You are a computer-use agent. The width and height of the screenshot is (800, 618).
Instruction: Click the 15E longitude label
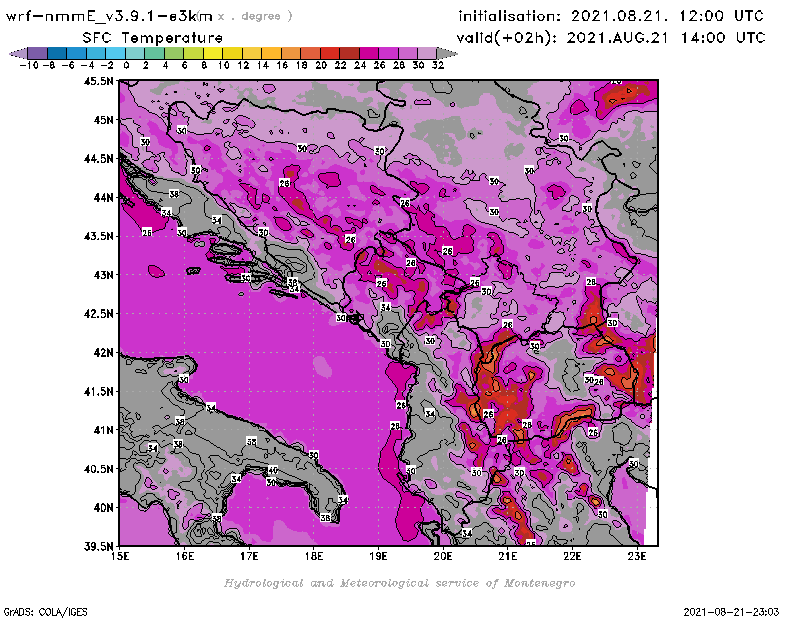[x=120, y=556]
